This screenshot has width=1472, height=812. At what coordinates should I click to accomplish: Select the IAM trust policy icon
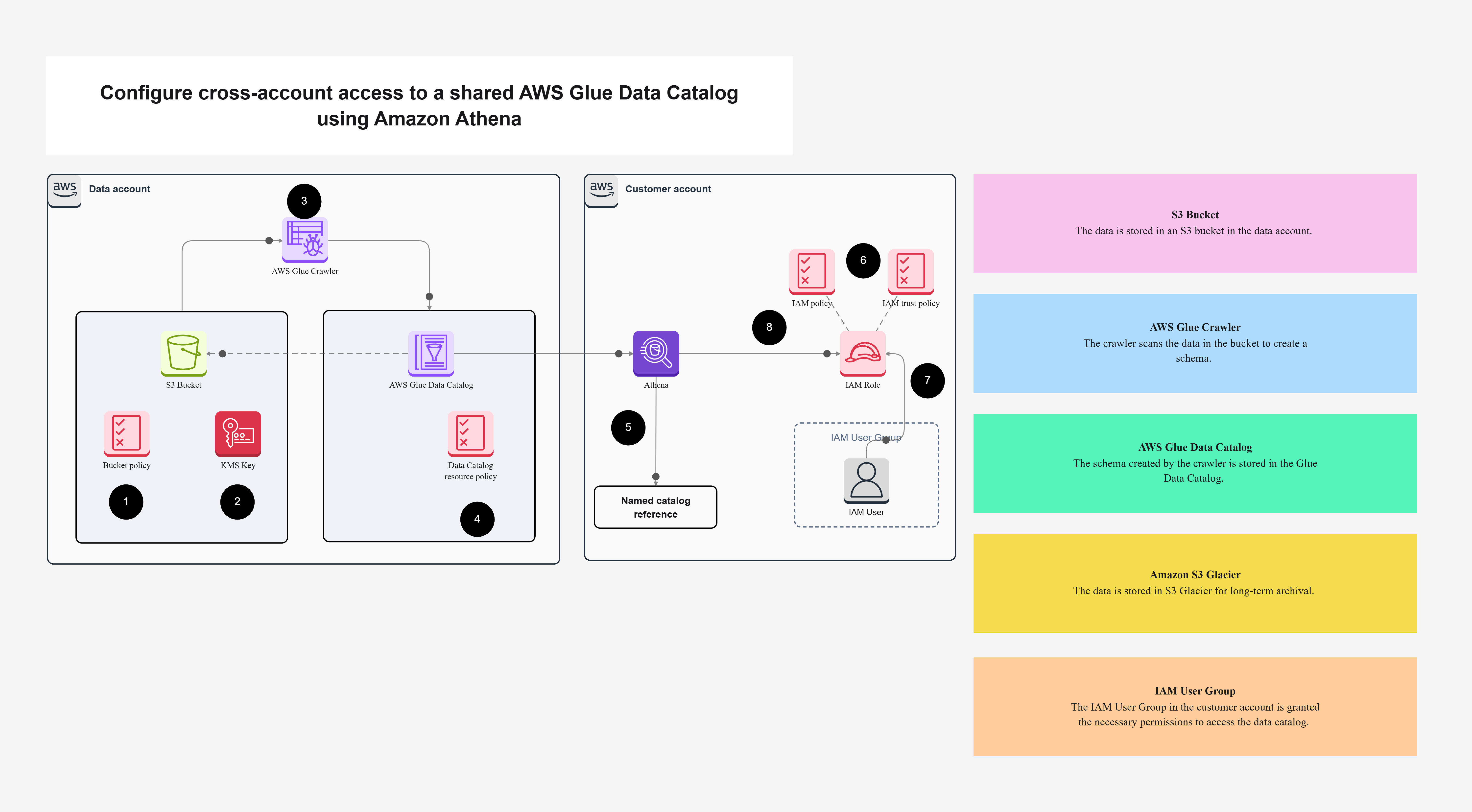(x=911, y=272)
